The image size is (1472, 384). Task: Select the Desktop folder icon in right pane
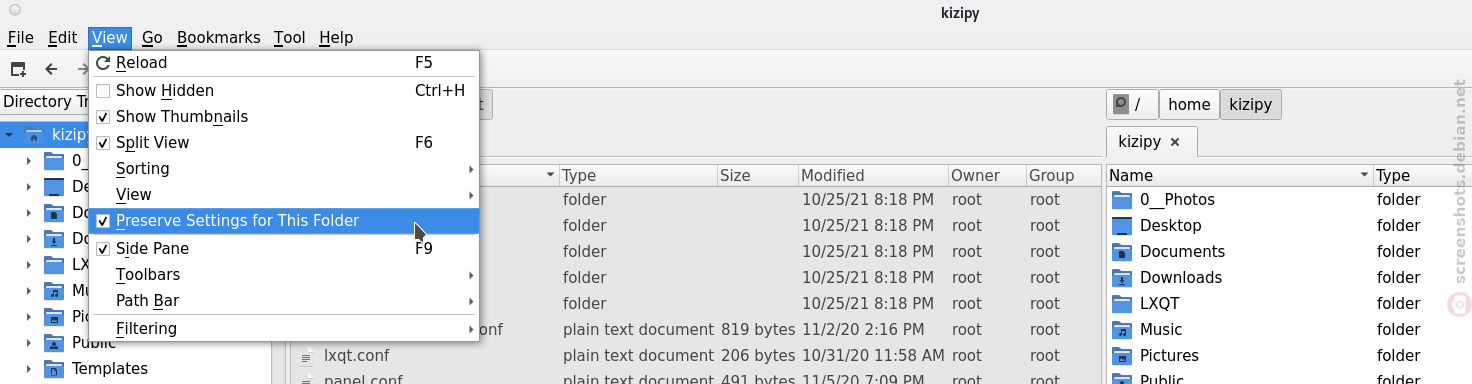pos(1122,226)
